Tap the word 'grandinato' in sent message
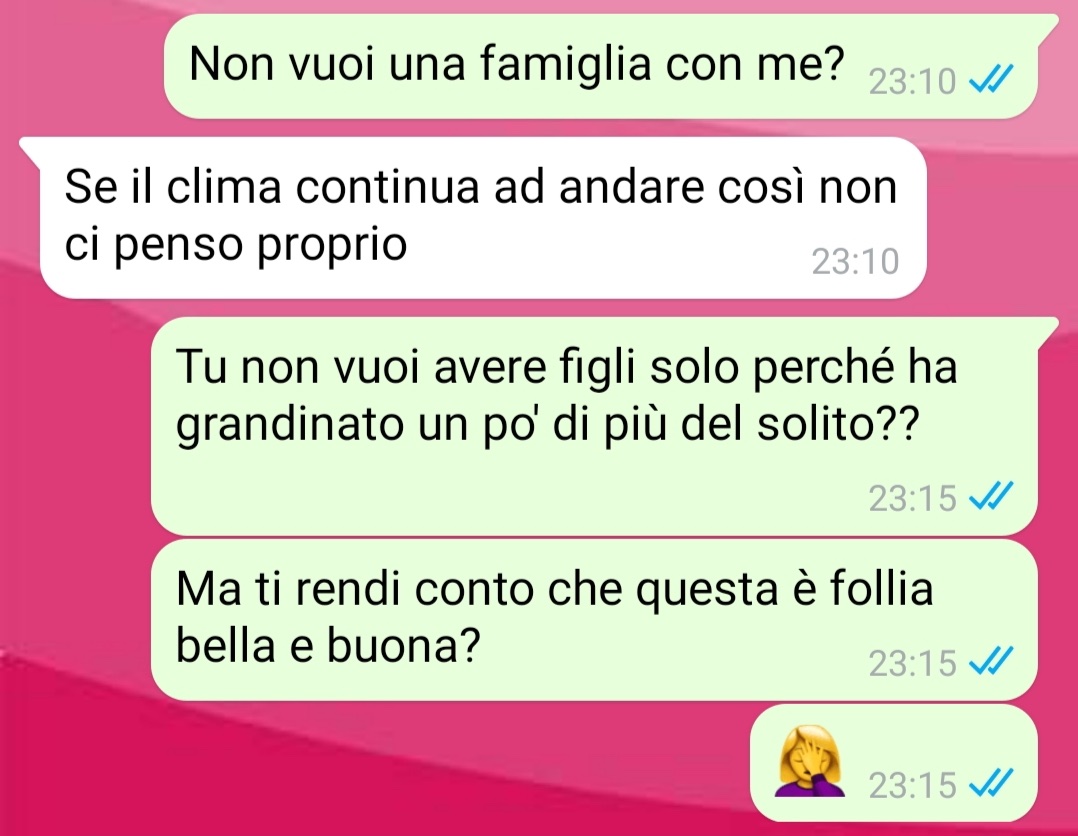Screen dimensions: 1078x836 click(289, 426)
